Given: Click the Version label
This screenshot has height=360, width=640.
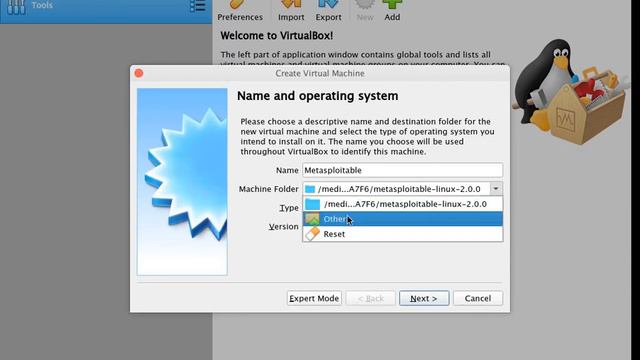Looking at the screenshot, I should click(284, 227).
